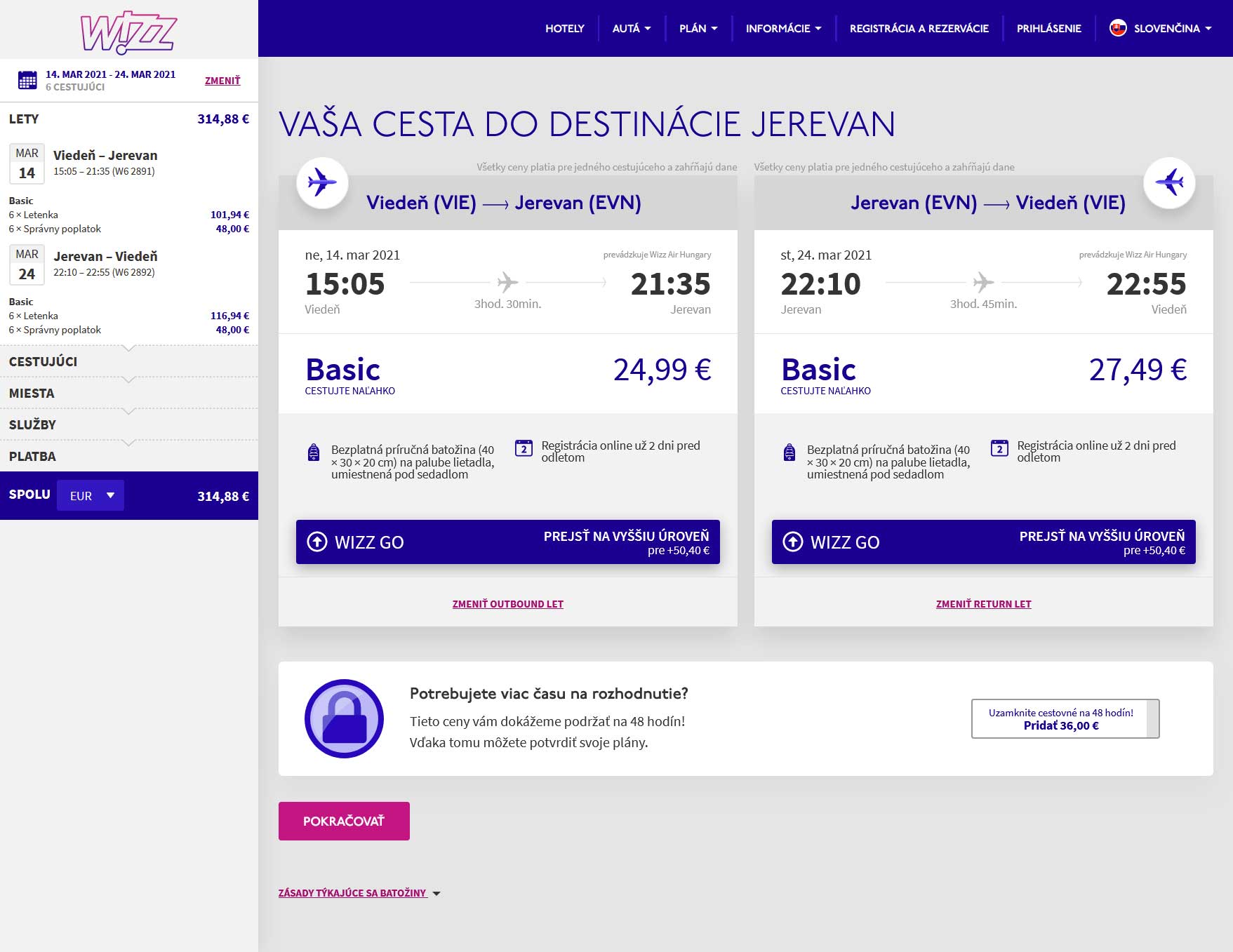Click the Zmeniť outbound let link
Image resolution: width=1233 pixels, height=952 pixels.
coord(508,604)
